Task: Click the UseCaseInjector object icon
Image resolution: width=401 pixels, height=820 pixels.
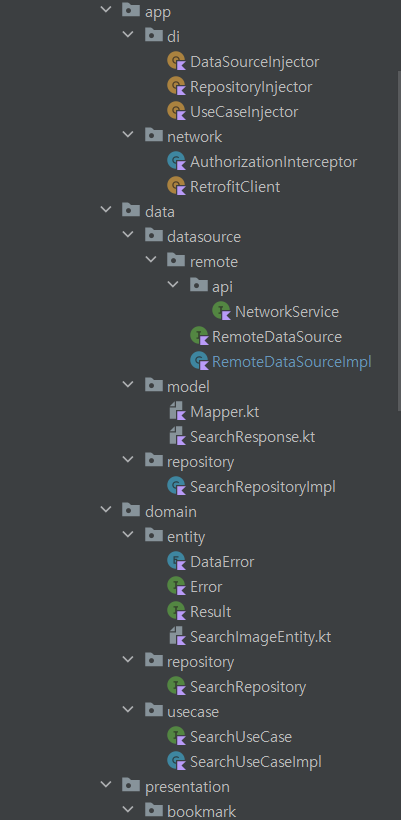Action: [x=177, y=112]
